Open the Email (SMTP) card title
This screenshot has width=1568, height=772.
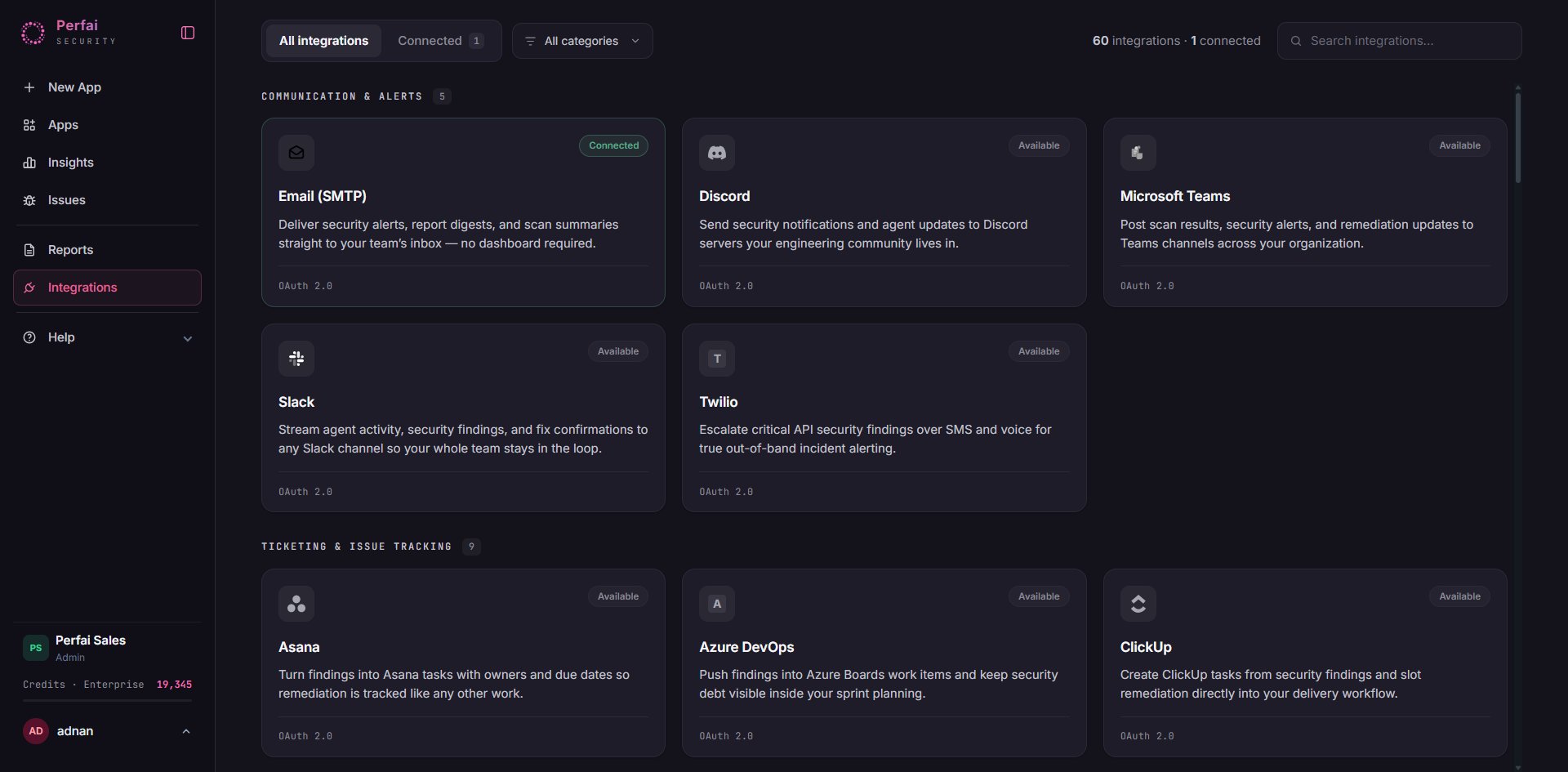click(x=323, y=196)
